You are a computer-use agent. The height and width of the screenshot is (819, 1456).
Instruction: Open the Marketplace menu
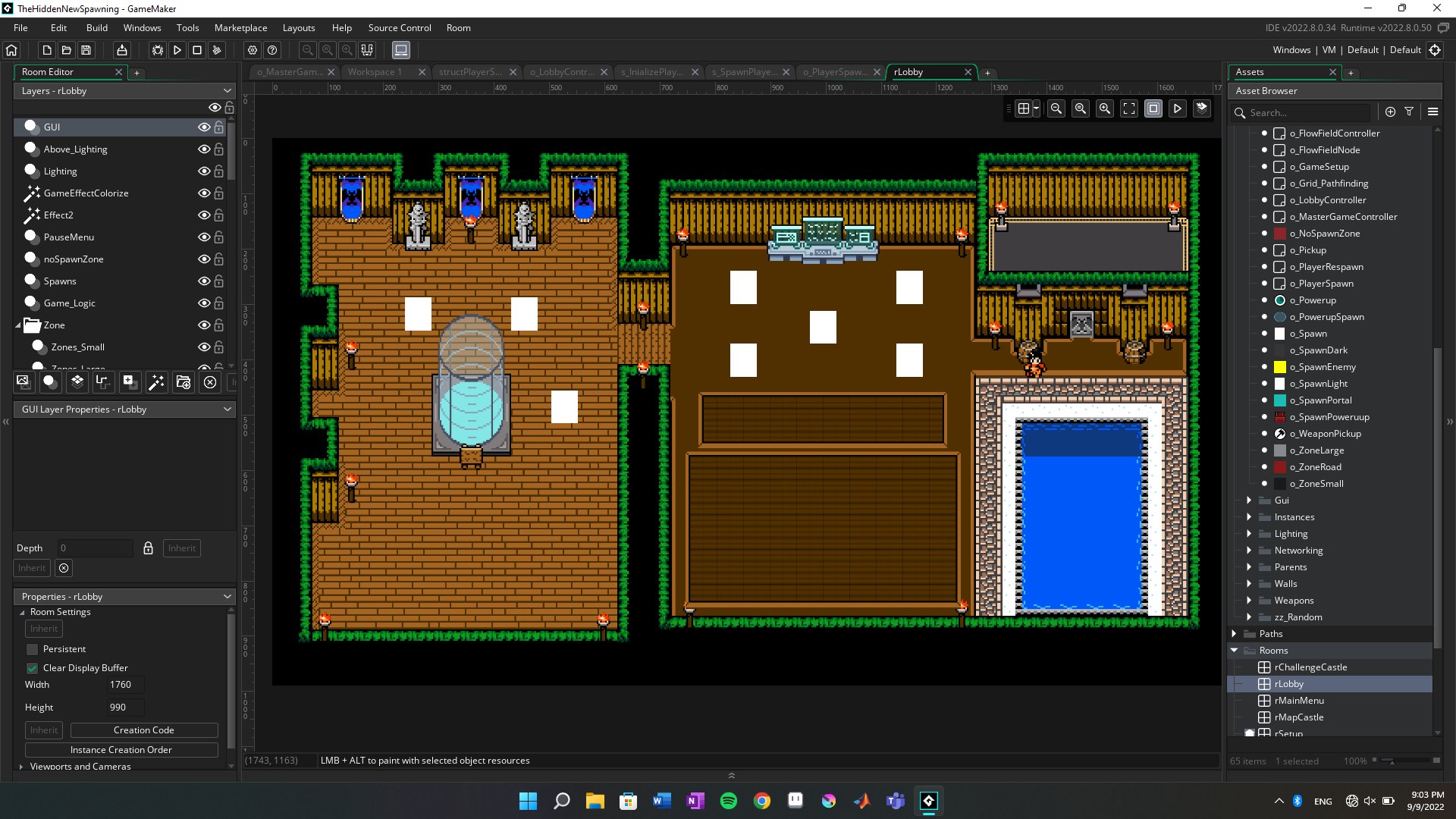click(240, 27)
